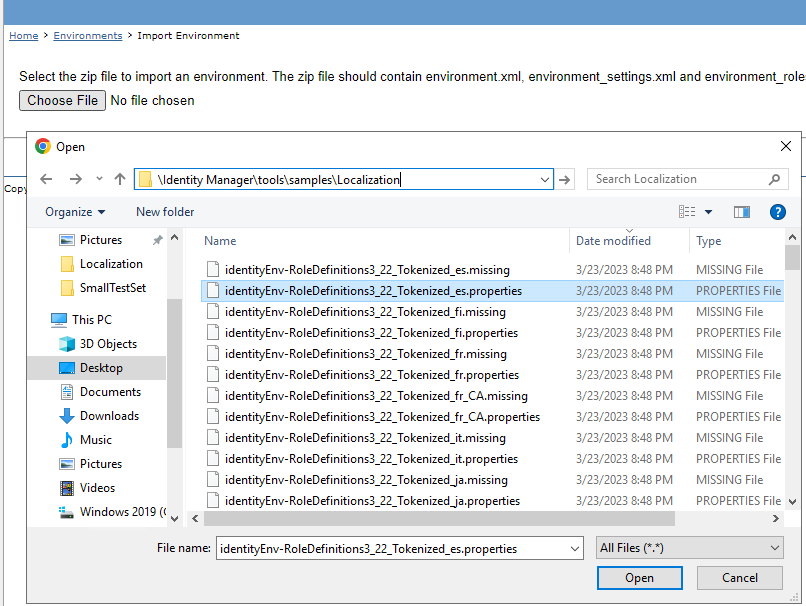Click navigation pane scroll-up arrow
Screen dimensions: 806x606
tap(174, 237)
